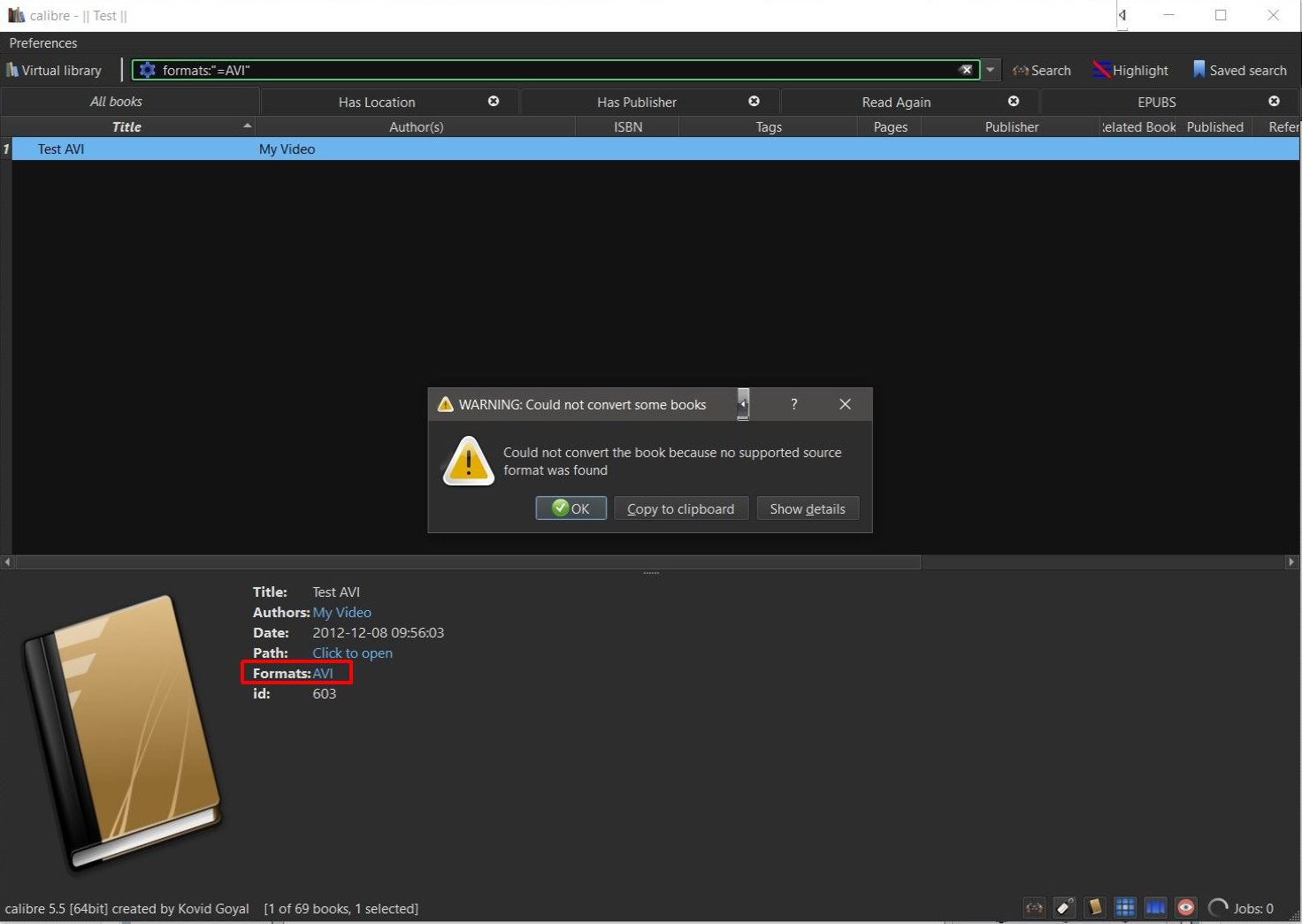Click the gear icon in the search bar
The width and height of the screenshot is (1302, 924).
(x=148, y=70)
